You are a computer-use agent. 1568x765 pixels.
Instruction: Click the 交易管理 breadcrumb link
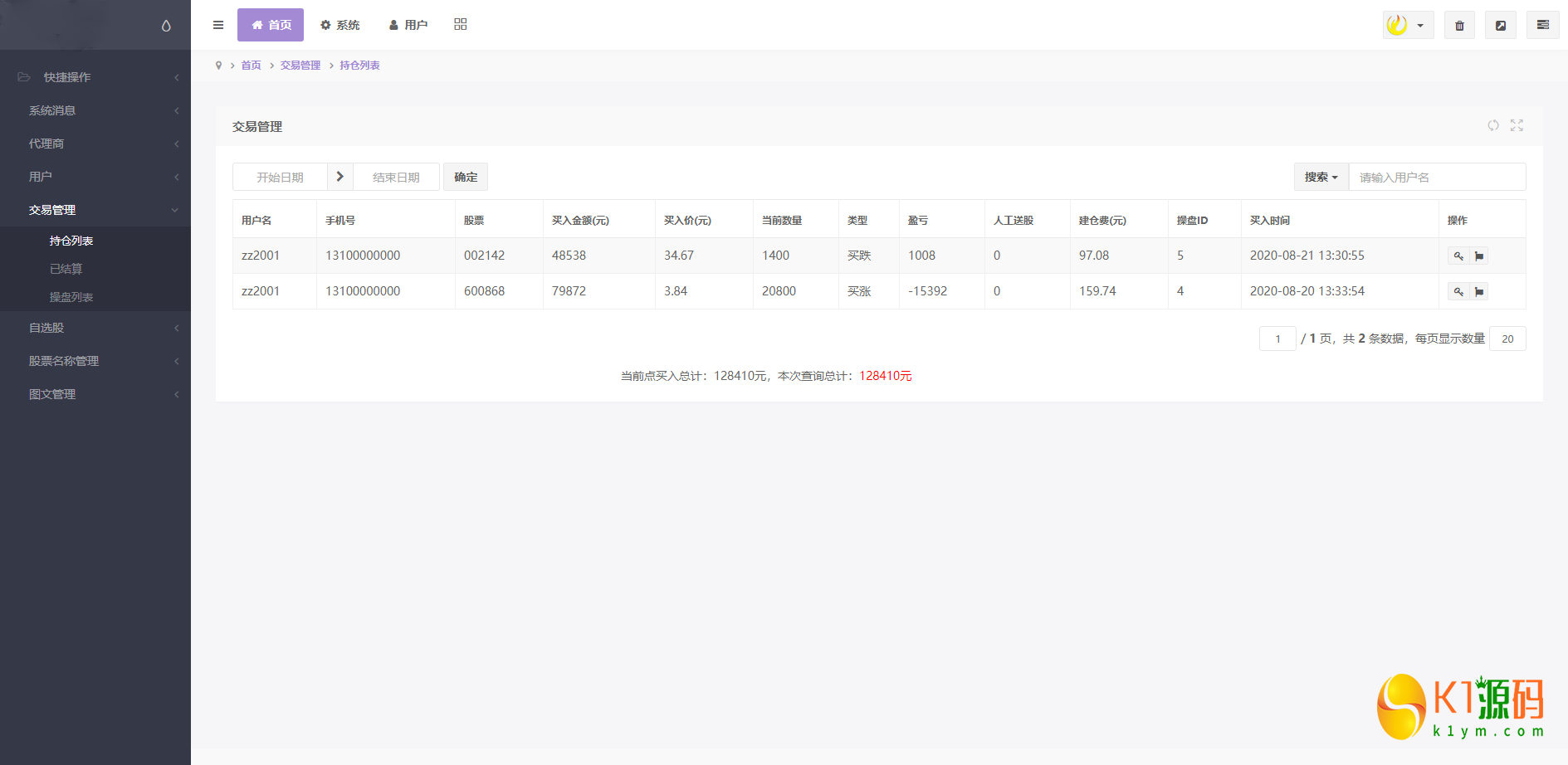[300, 66]
